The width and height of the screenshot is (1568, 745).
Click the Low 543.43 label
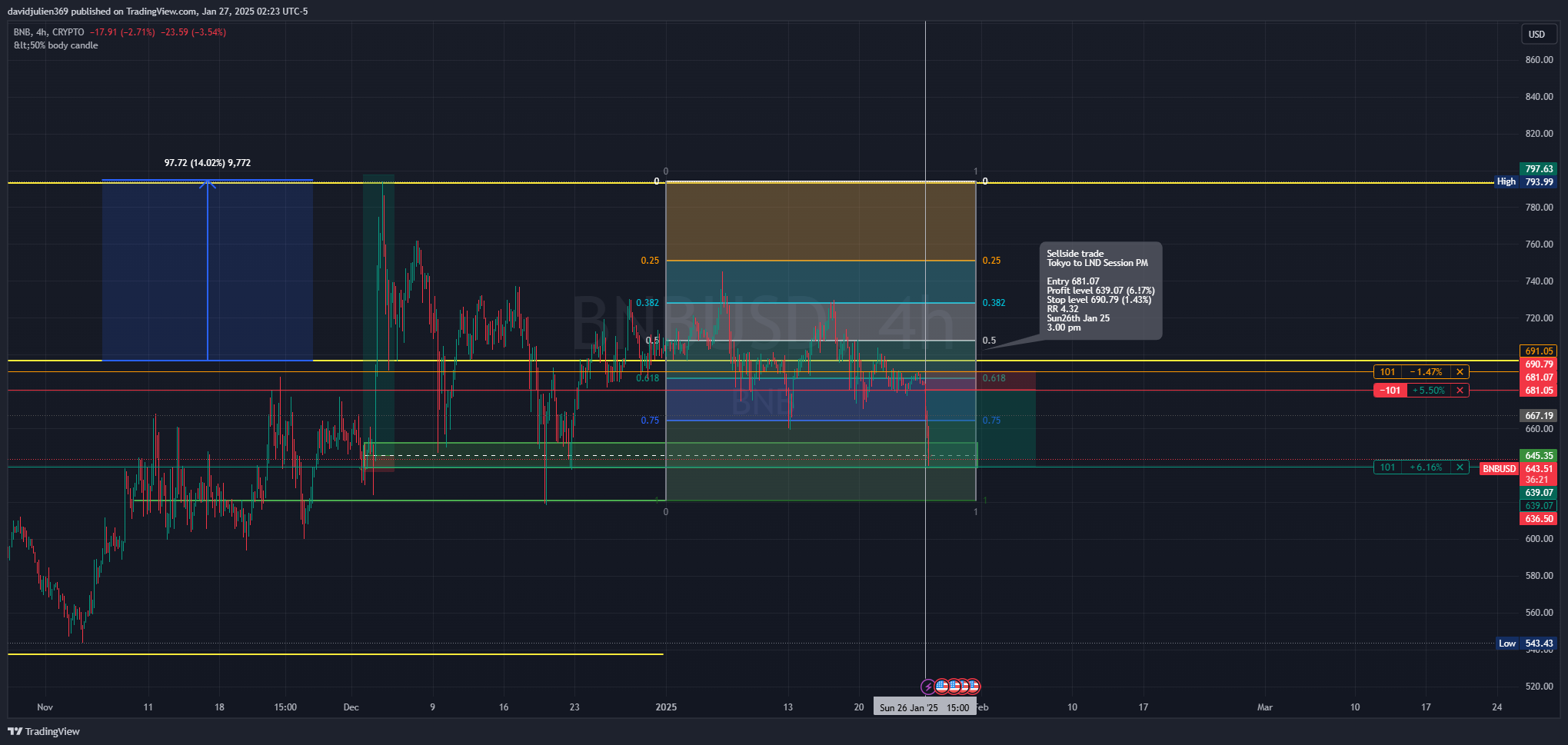pos(1526,644)
